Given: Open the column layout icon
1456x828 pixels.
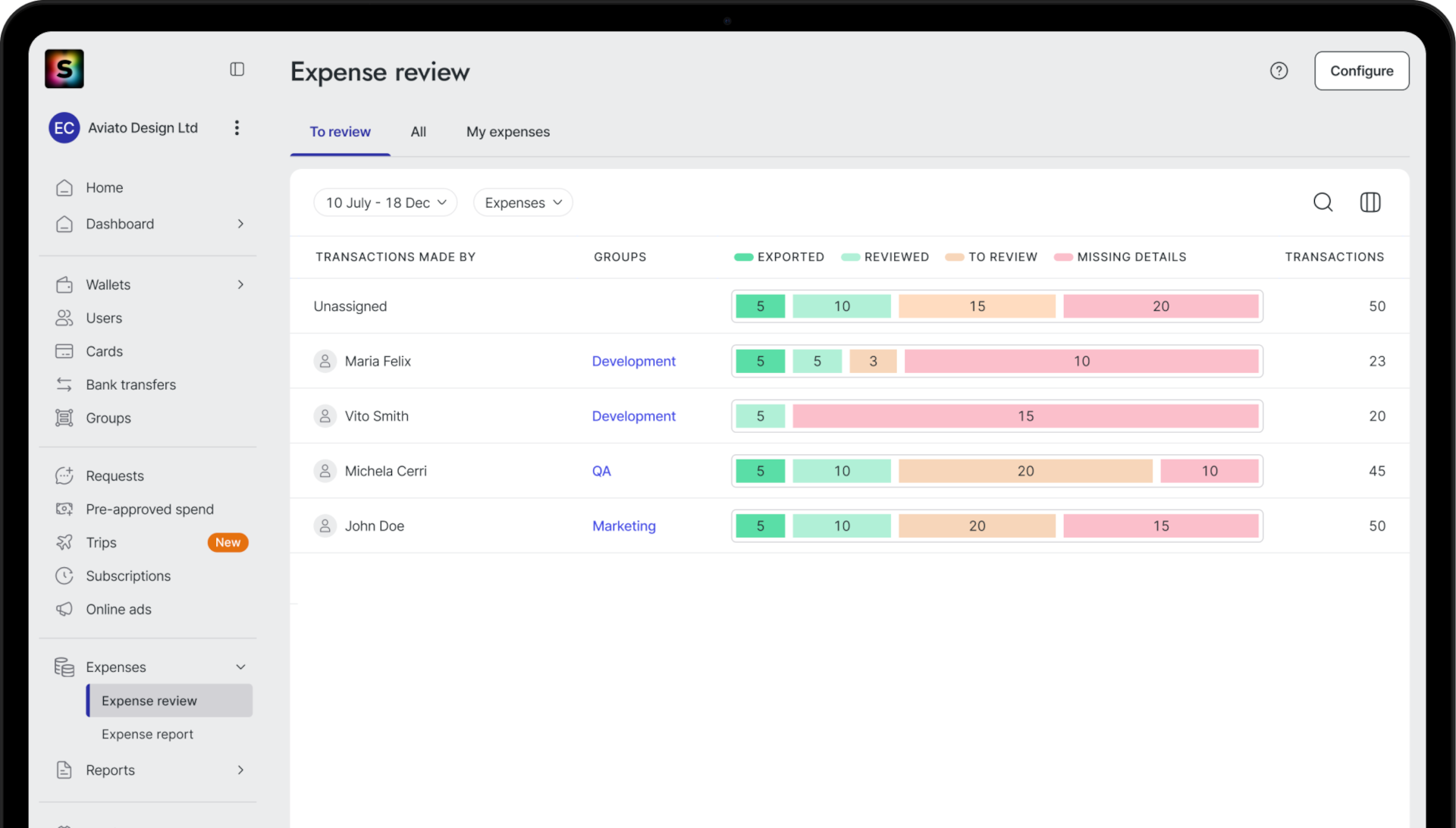Looking at the screenshot, I should [x=1370, y=202].
